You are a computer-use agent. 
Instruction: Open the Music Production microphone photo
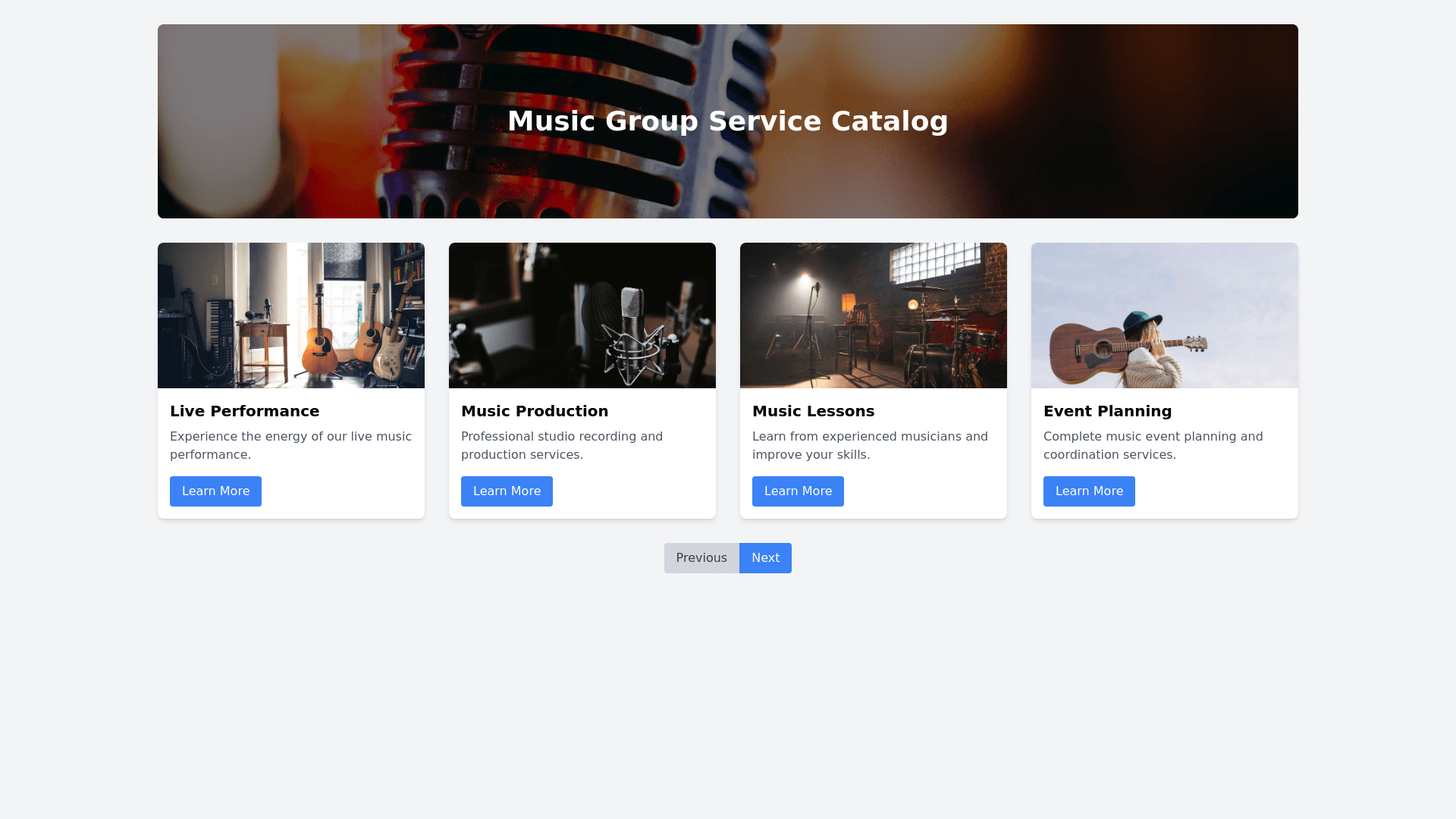pyautogui.click(x=582, y=315)
